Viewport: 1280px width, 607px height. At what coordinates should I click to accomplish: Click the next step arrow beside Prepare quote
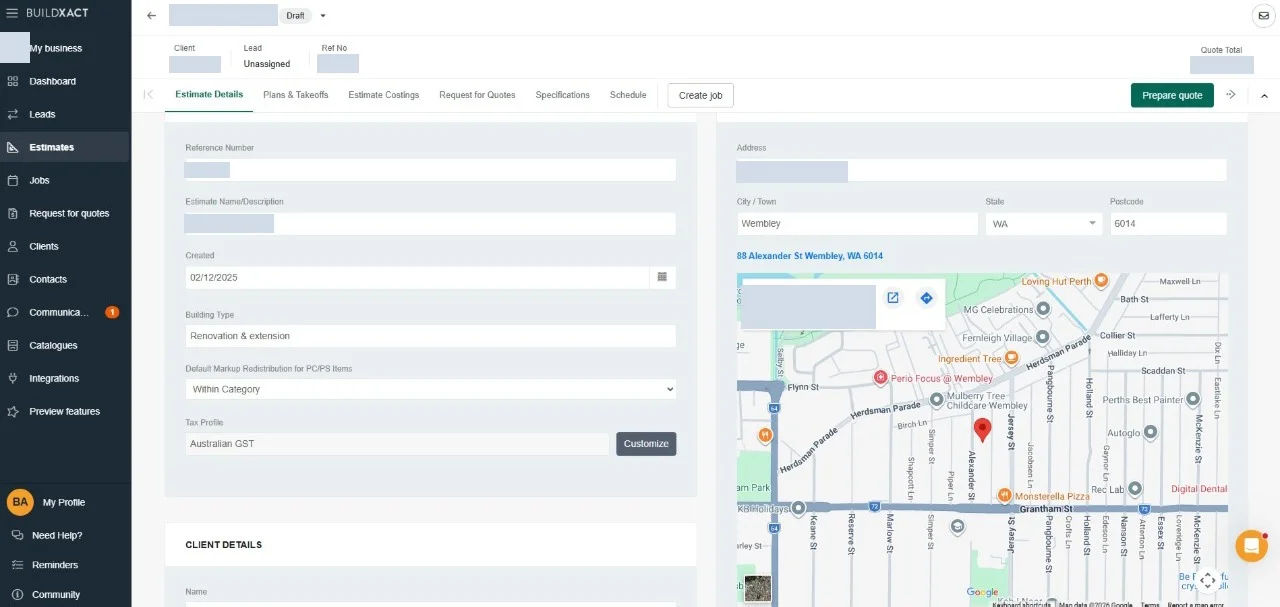click(x=1231, y=95)
